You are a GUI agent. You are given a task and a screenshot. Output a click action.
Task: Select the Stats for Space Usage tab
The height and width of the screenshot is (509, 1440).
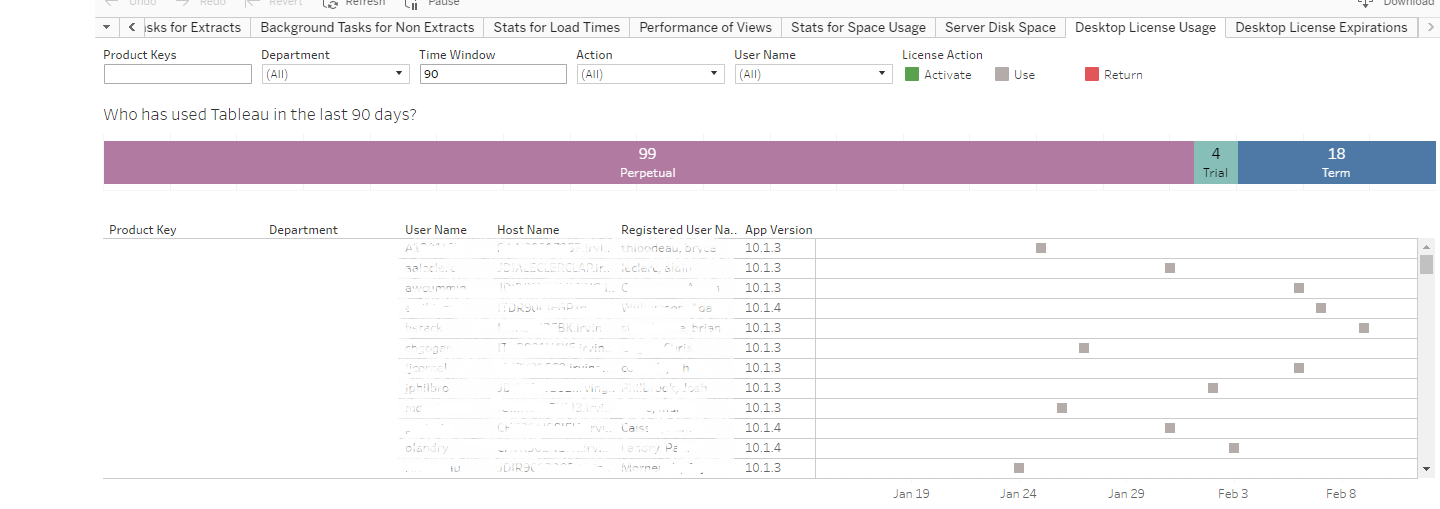pyautogui.click(x=858, y=27)
